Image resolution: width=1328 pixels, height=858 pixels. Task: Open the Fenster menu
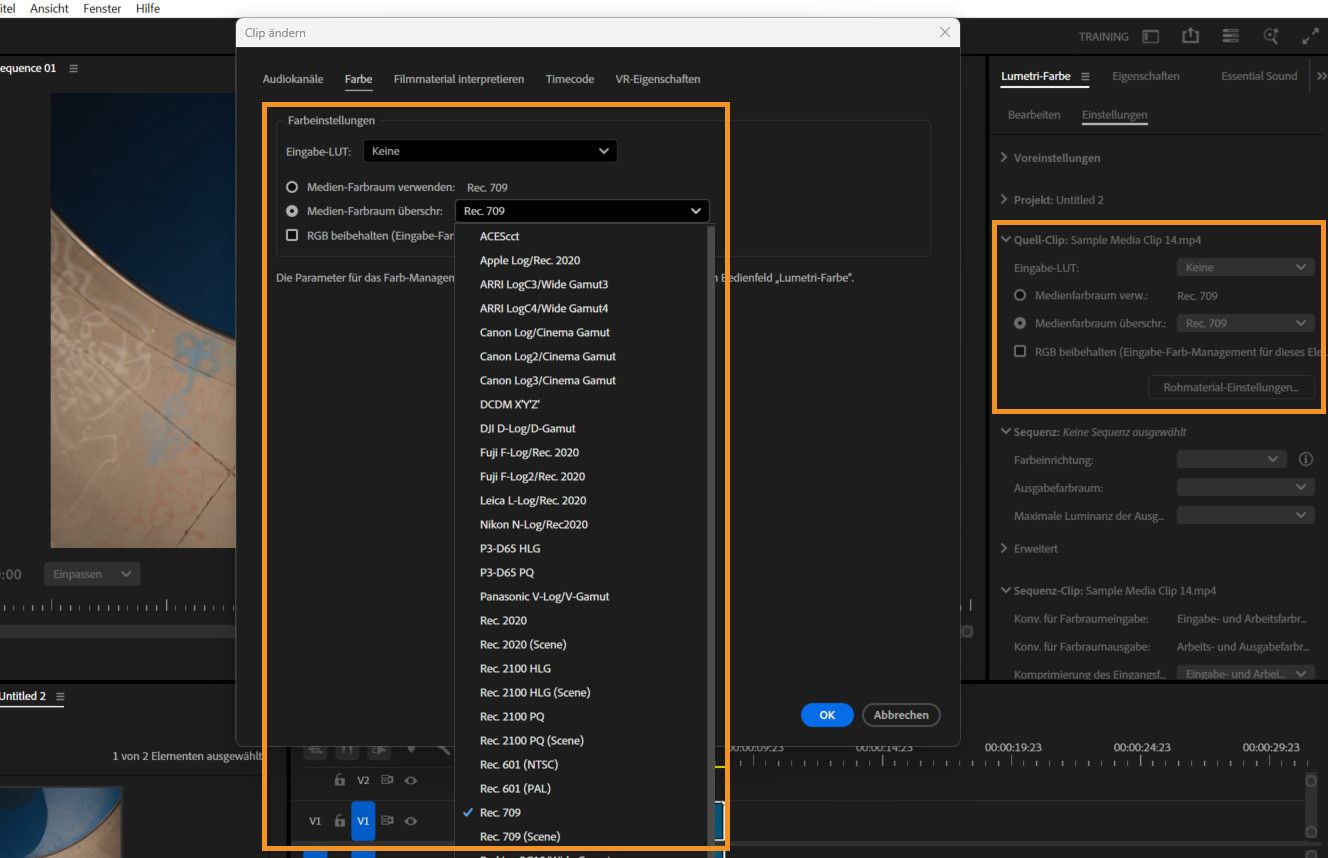(x=101, y=8)
